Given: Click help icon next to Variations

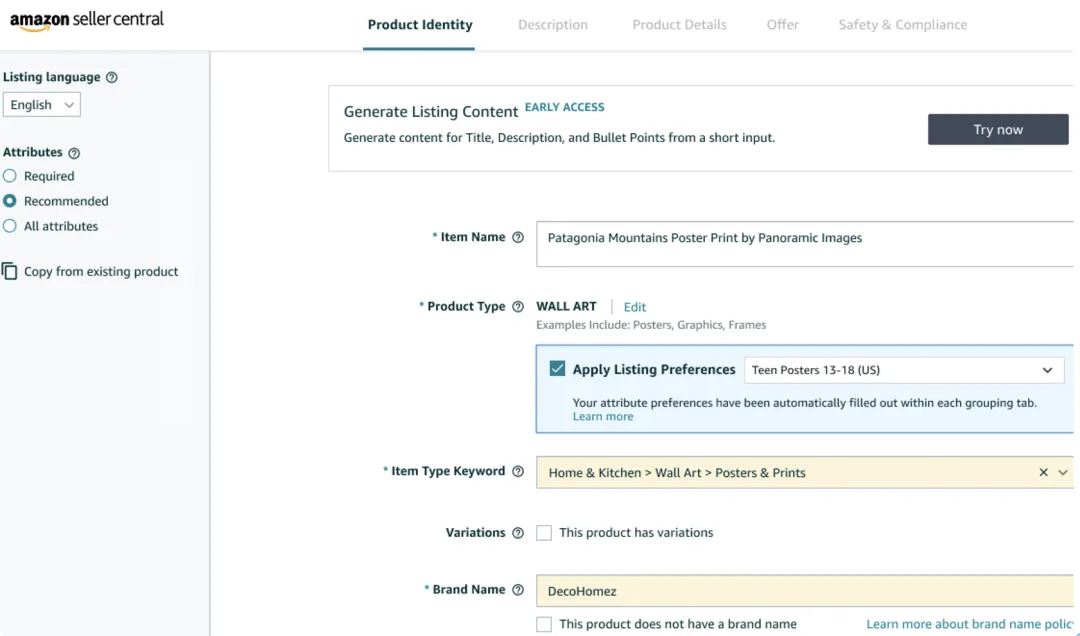Looking at the screenshot, I should 518,533.
